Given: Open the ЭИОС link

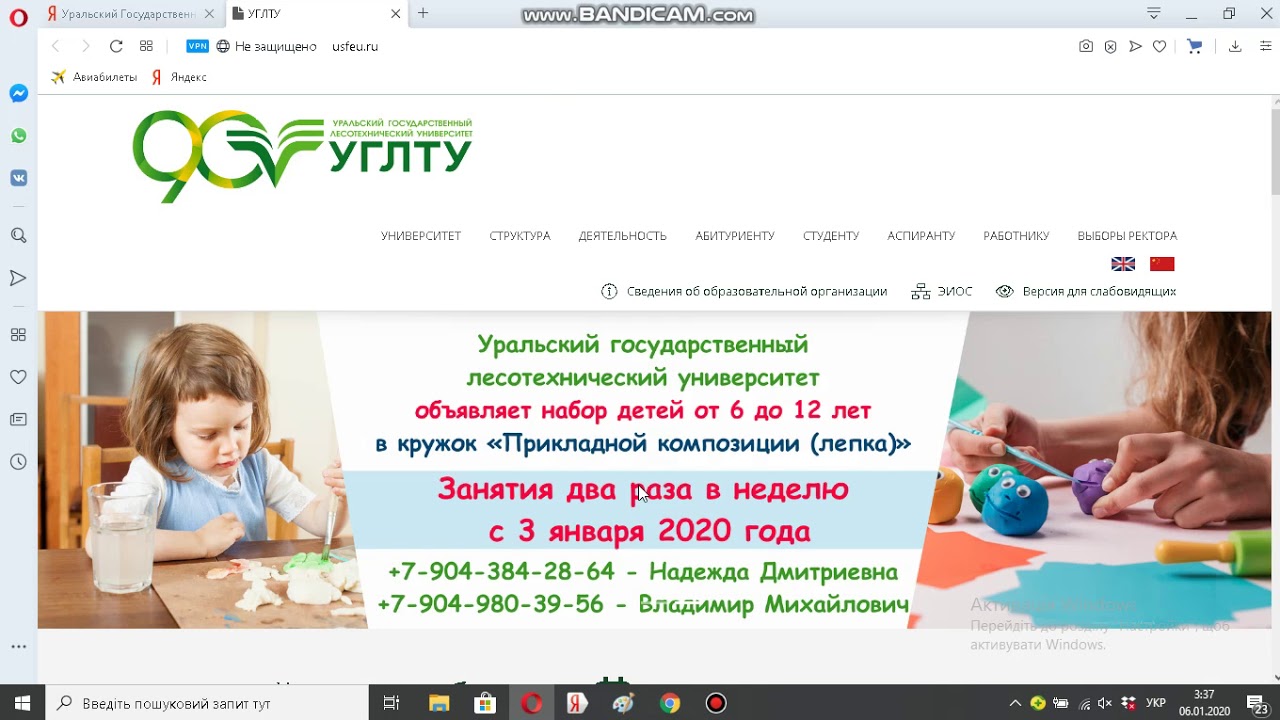Looking at the screenshot, I should pos(942,291).
